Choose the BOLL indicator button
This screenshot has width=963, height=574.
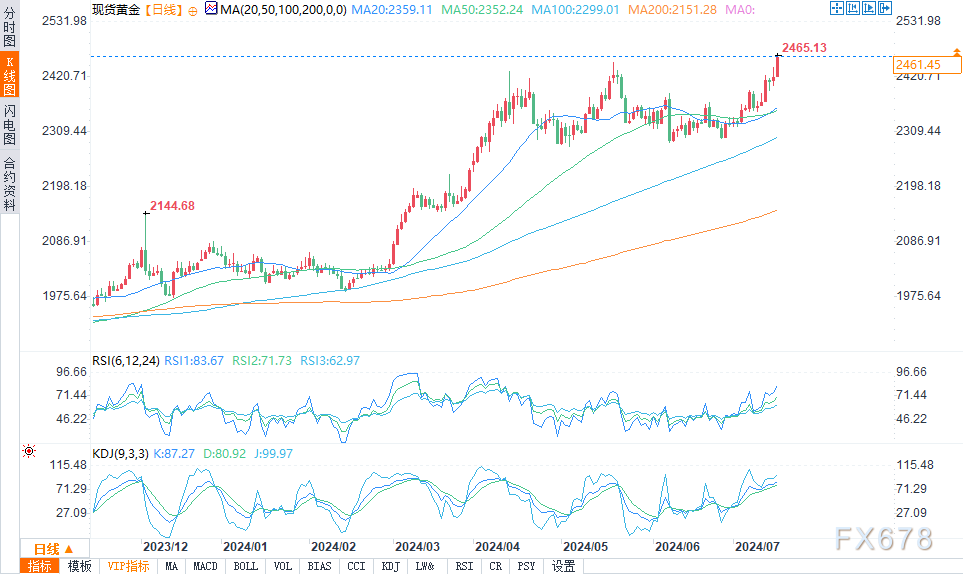245,566
